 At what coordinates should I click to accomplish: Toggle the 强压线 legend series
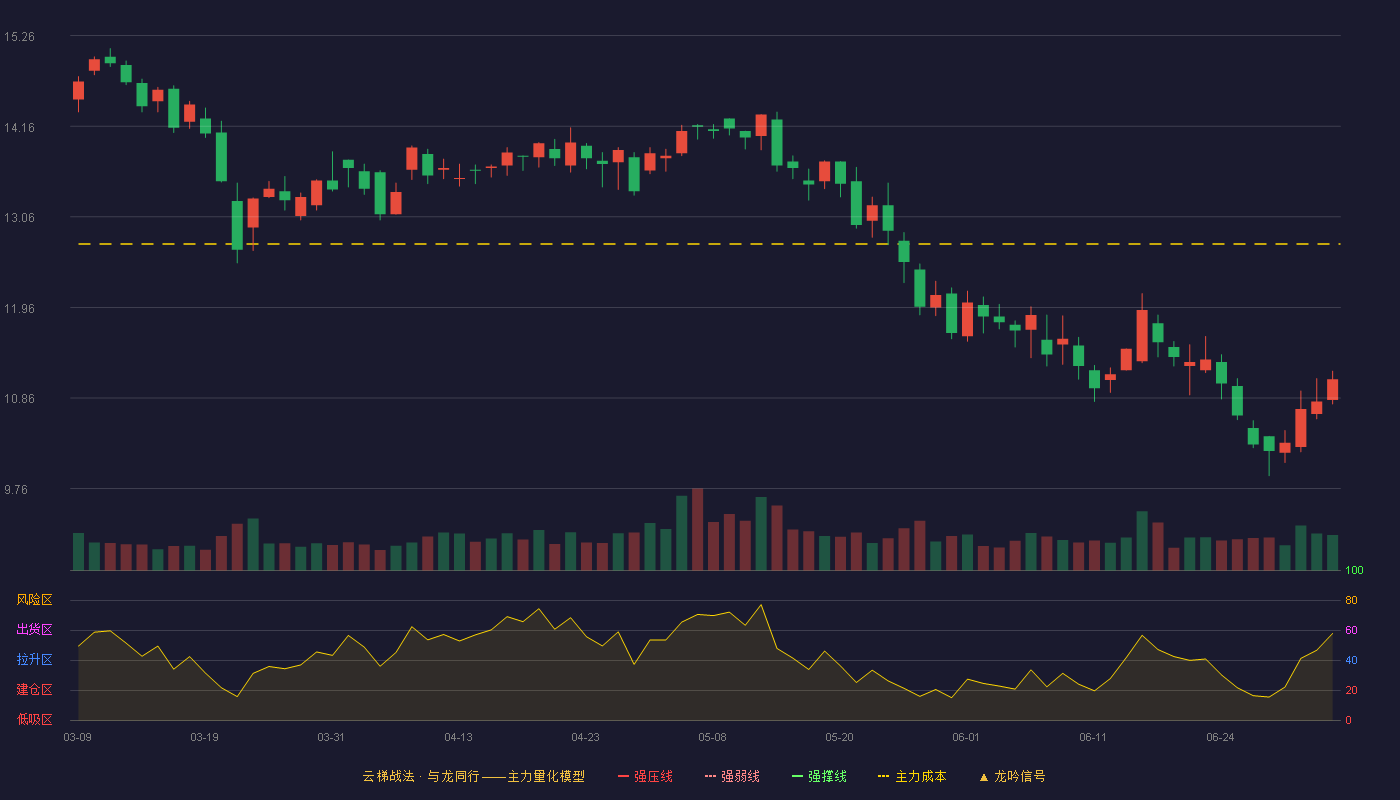645,776
